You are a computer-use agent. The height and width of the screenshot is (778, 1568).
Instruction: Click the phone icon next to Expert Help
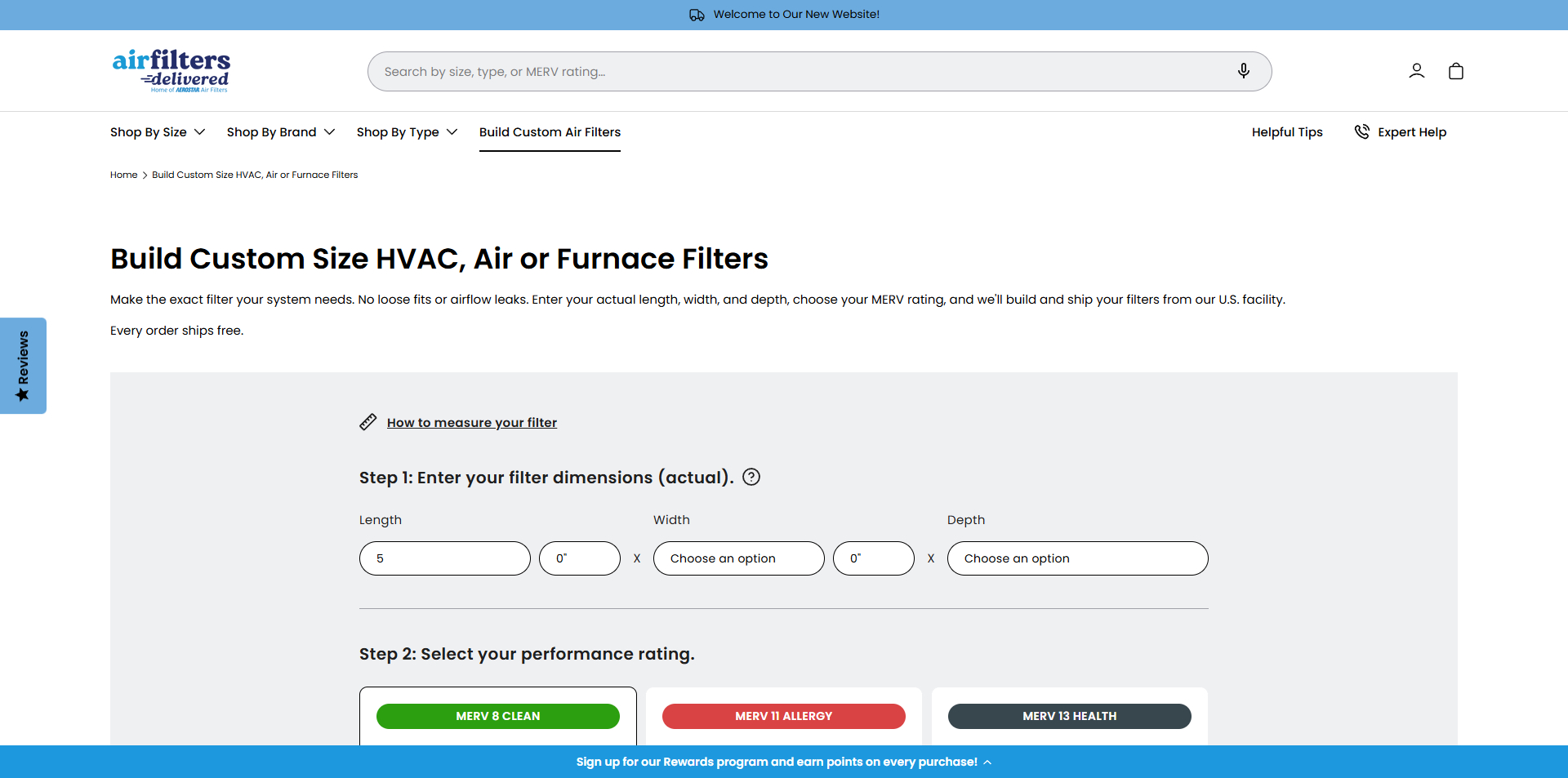point(1361,131)
